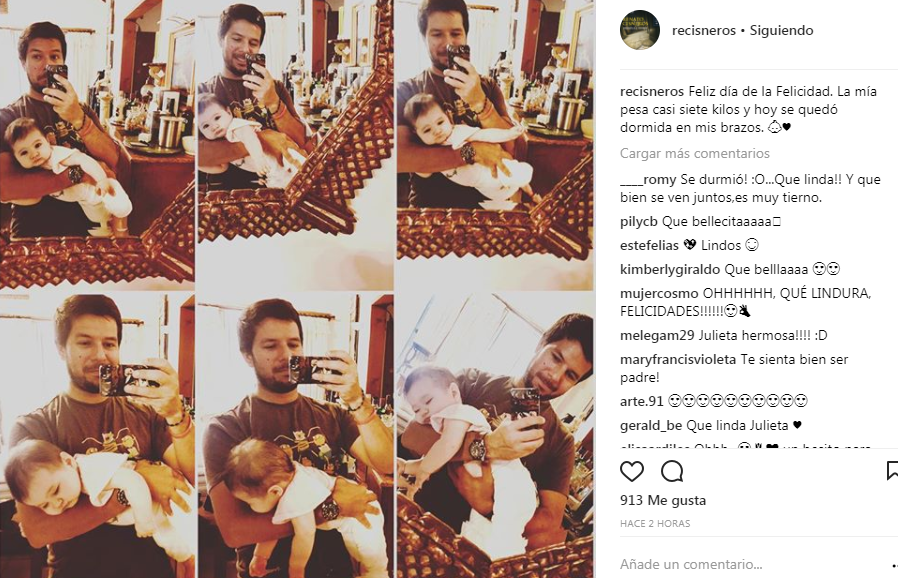This screenshot has width=898, height=578.
Task: Expand Cargar más comentarios
Action: (695, 154)
